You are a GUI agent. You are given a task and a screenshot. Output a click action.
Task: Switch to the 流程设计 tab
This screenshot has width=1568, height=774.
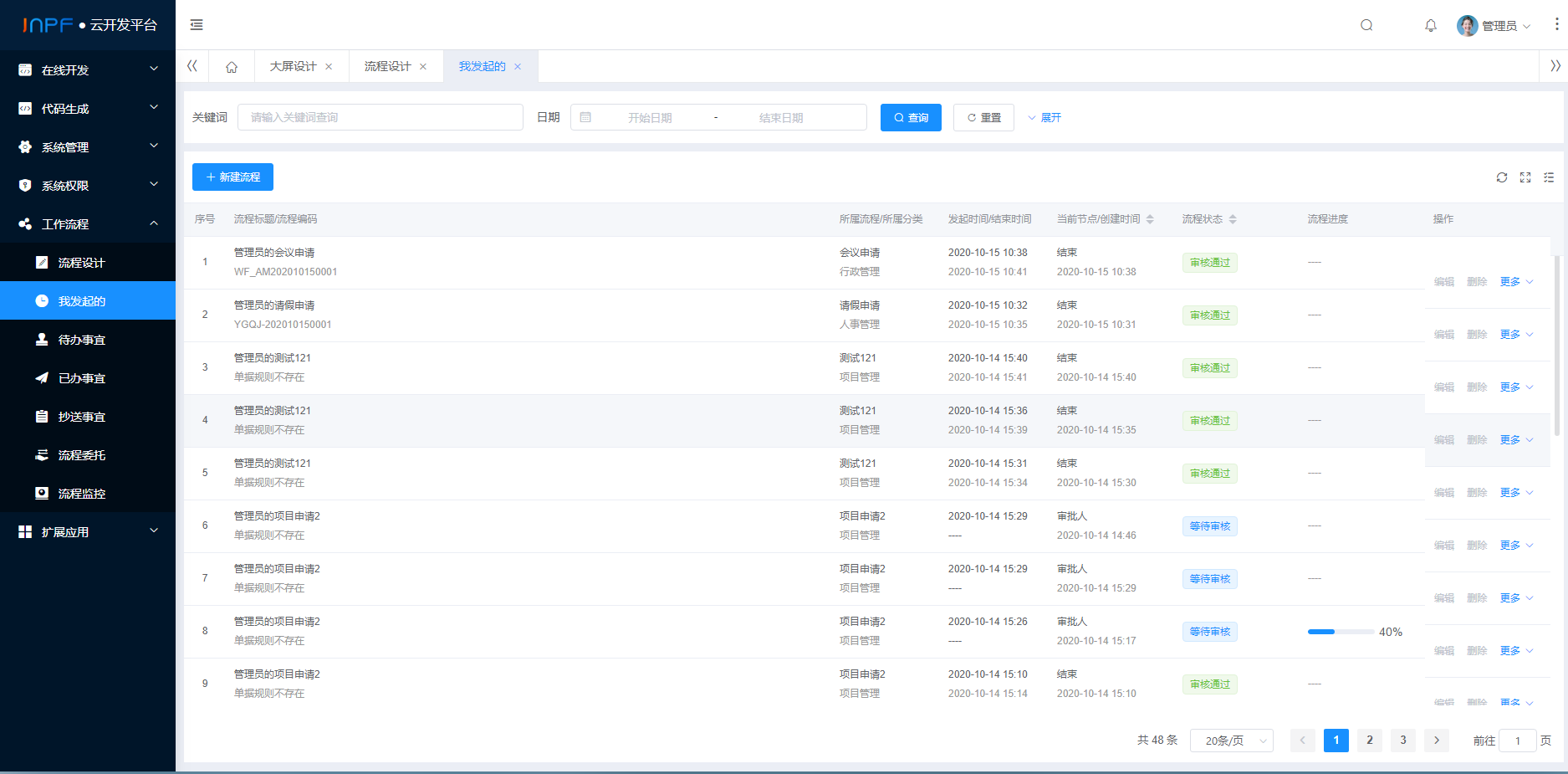pyautogui.click(x=389, y=65)
